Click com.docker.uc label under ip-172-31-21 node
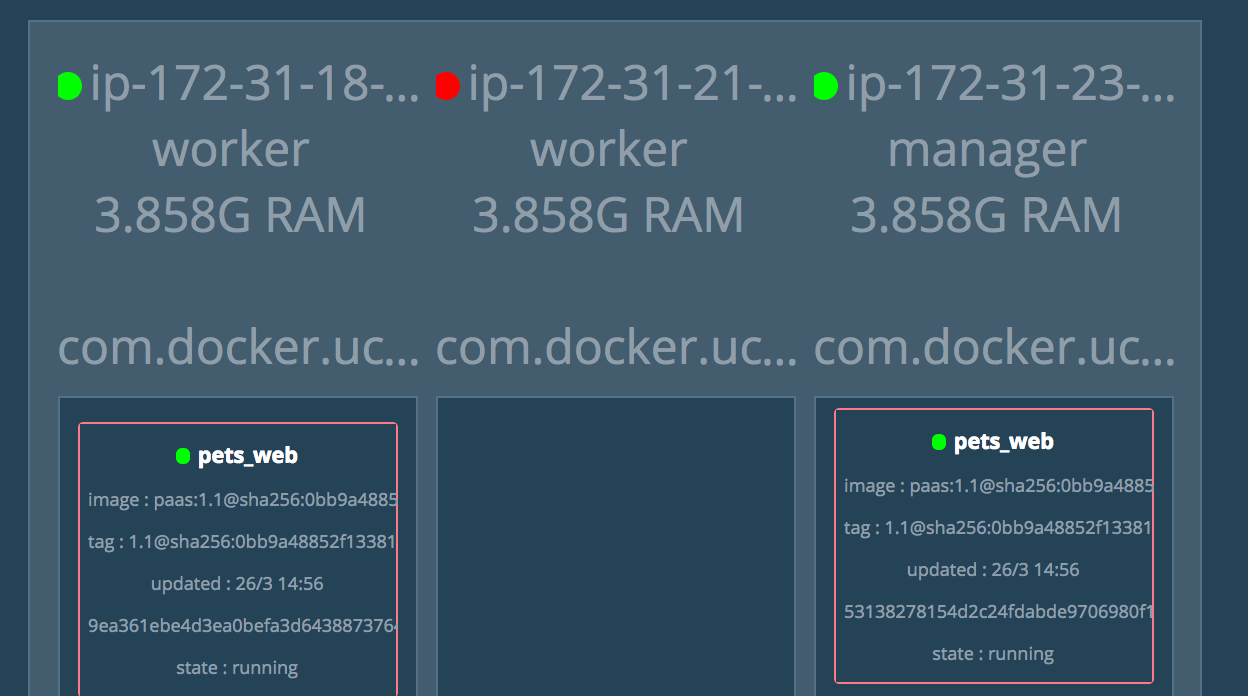The height and width of the screenshot is (696, 1248). click(x=616, y=347)
